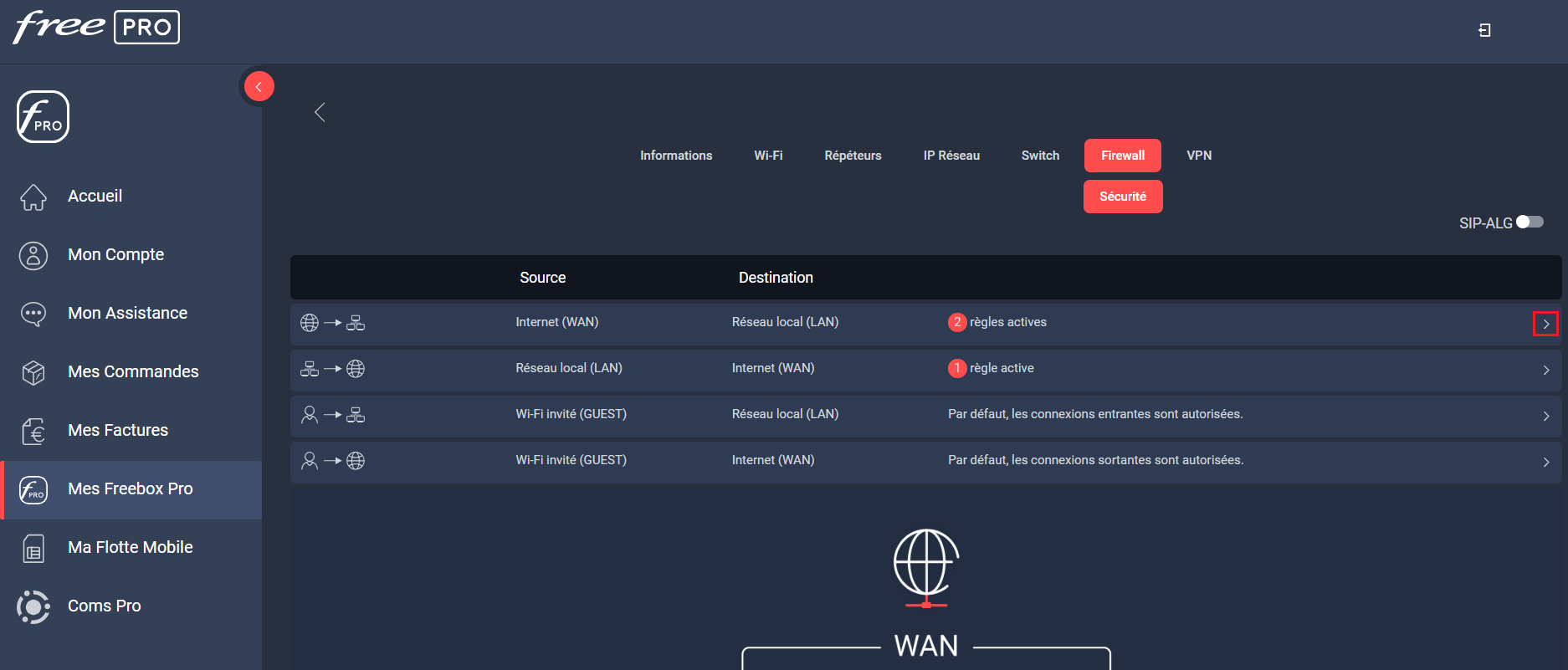
Task: Click the red 1 rule badge
Action: coord(957,368)
